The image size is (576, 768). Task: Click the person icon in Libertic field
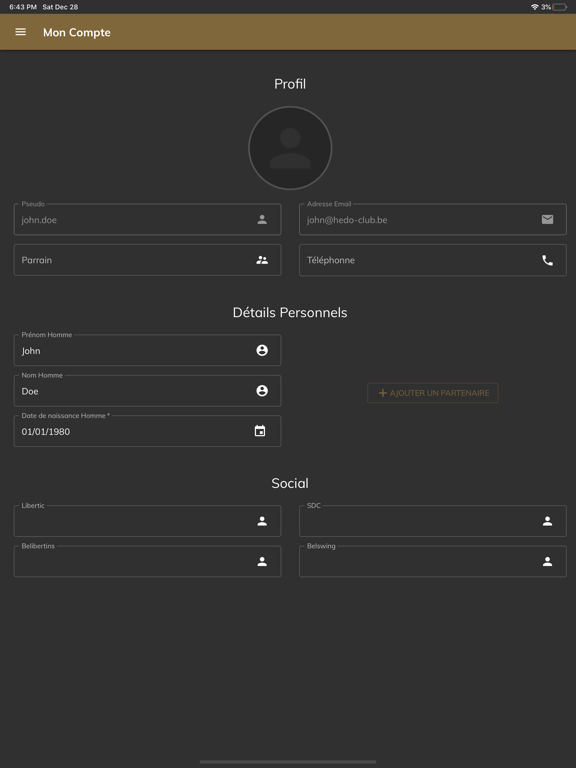click(x=262, y=521)
